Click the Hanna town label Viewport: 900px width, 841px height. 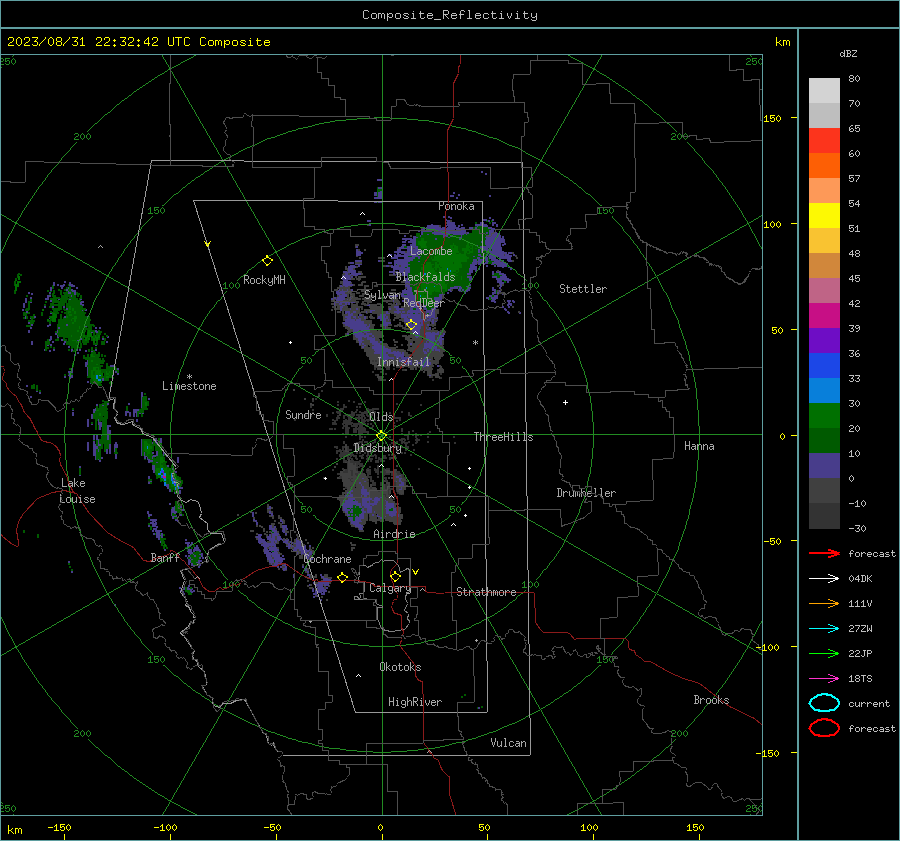pyautogui.click(x=699, y=445)
